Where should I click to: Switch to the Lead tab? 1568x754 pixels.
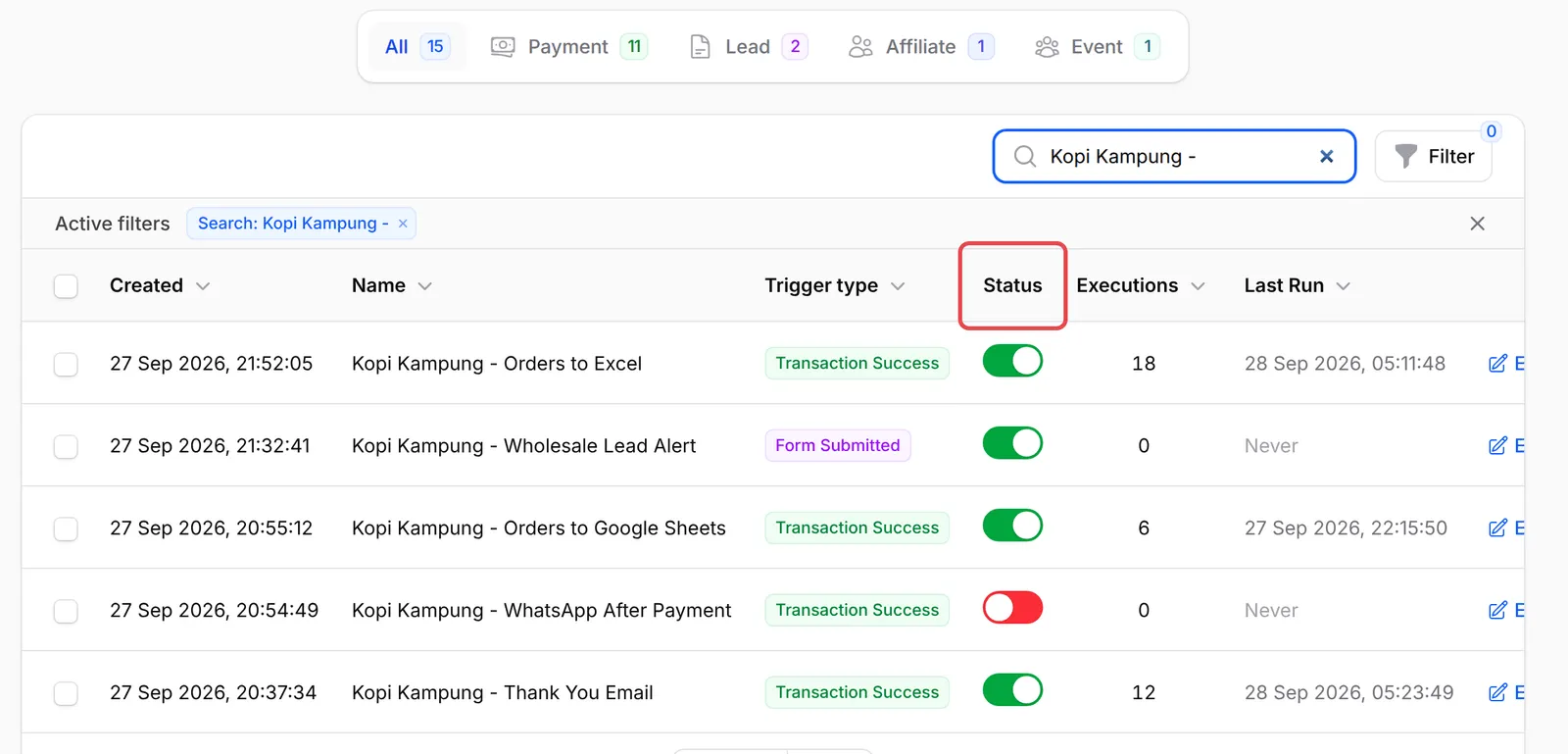click(749, 47)
